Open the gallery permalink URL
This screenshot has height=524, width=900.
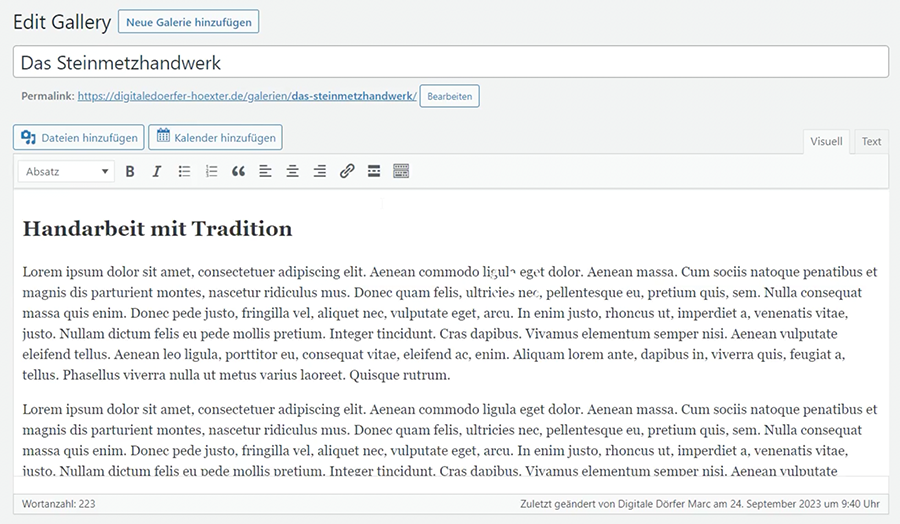[x=246, y=96]
